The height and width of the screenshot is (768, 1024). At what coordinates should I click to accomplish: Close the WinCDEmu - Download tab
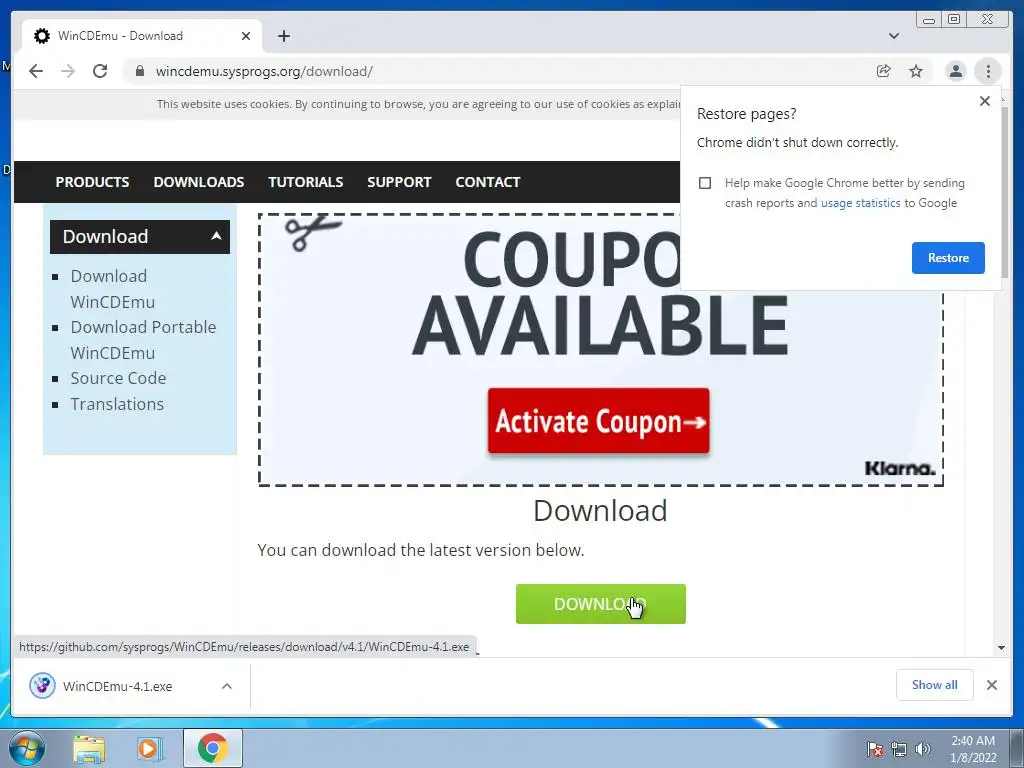[246, 36]
